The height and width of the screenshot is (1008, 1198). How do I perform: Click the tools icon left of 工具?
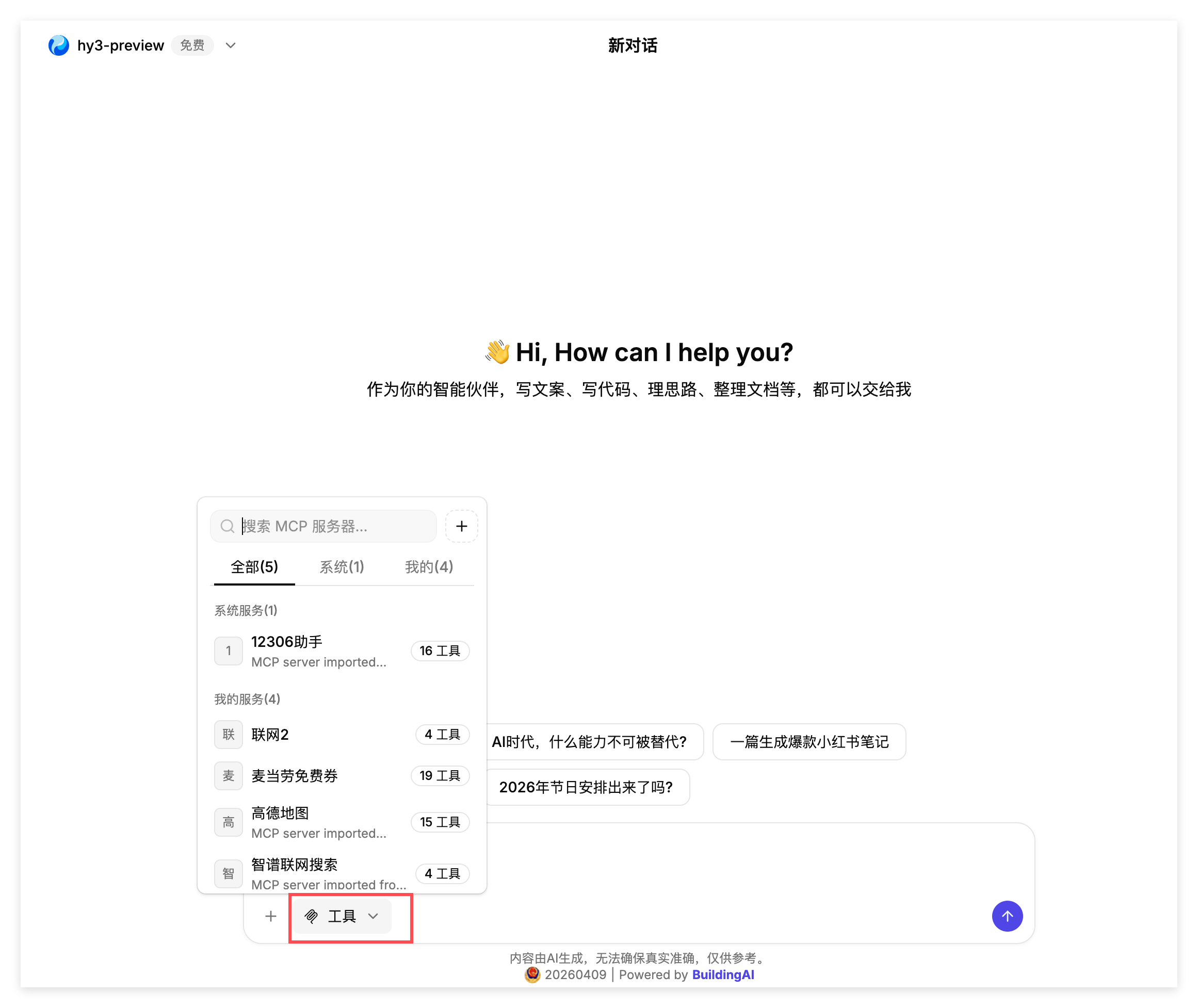point(311,916)
